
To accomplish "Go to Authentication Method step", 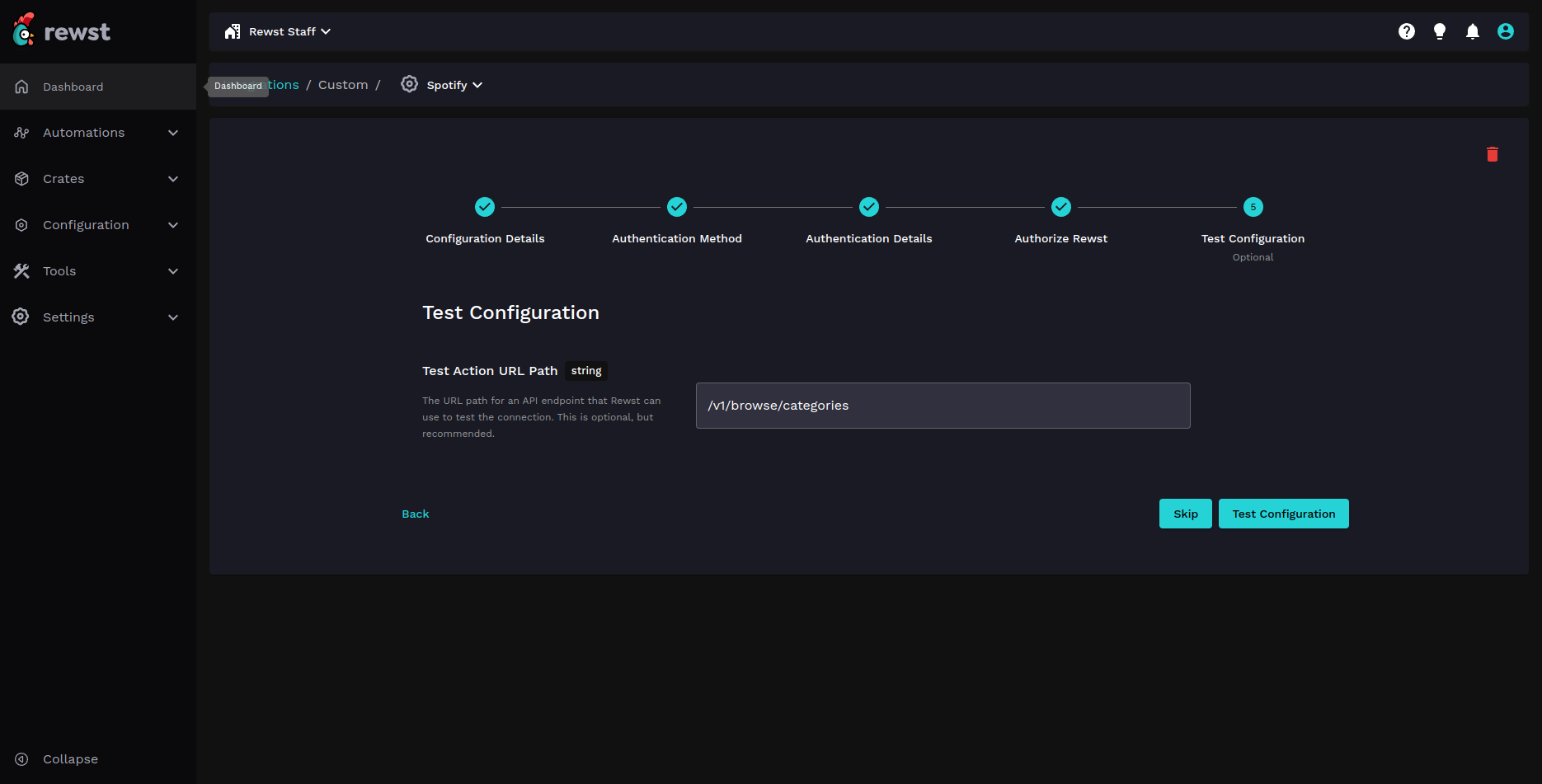I will [x=676, y=207].
